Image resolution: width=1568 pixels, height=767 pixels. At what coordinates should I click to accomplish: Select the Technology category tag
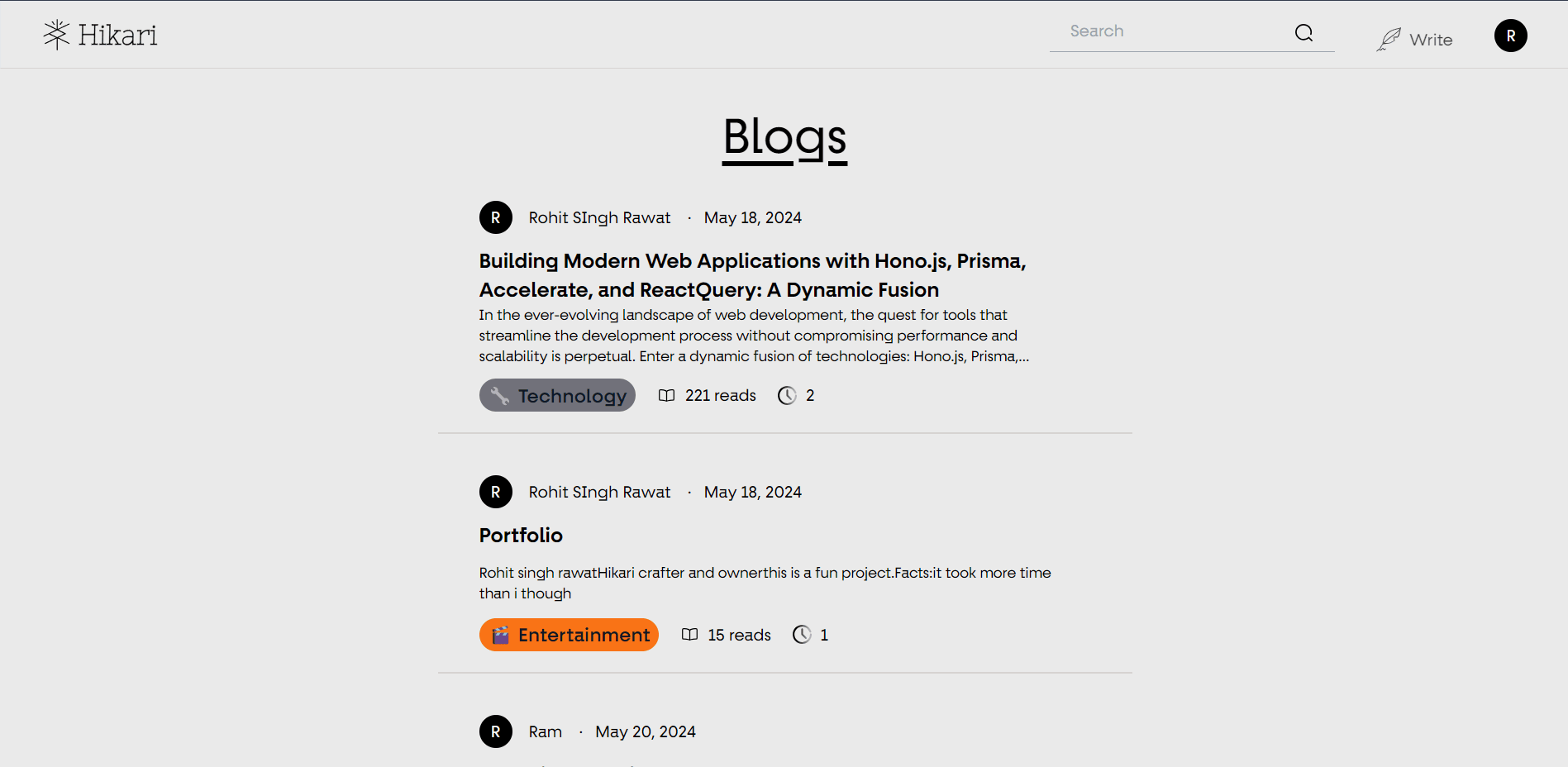[557, 395]
